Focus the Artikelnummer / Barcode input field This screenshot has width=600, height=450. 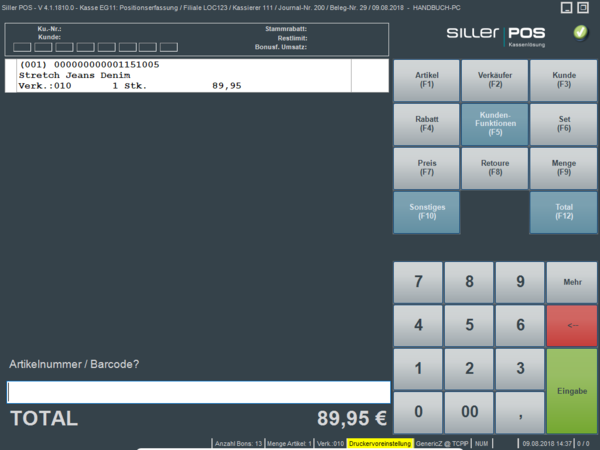[198, 391]
